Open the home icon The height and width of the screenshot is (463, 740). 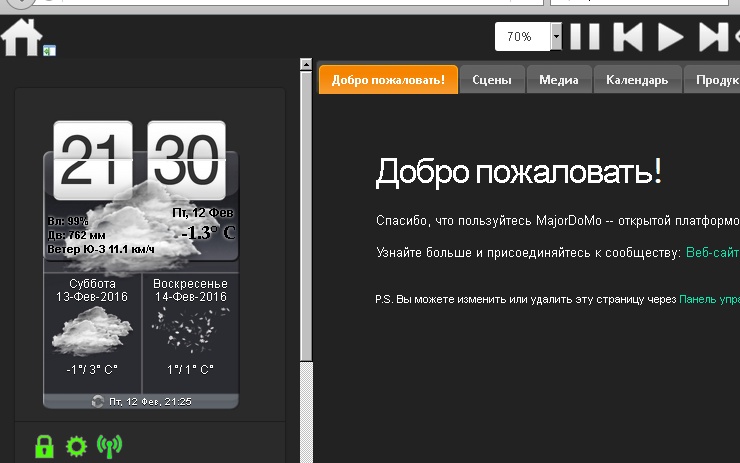[x=22, y=37]
